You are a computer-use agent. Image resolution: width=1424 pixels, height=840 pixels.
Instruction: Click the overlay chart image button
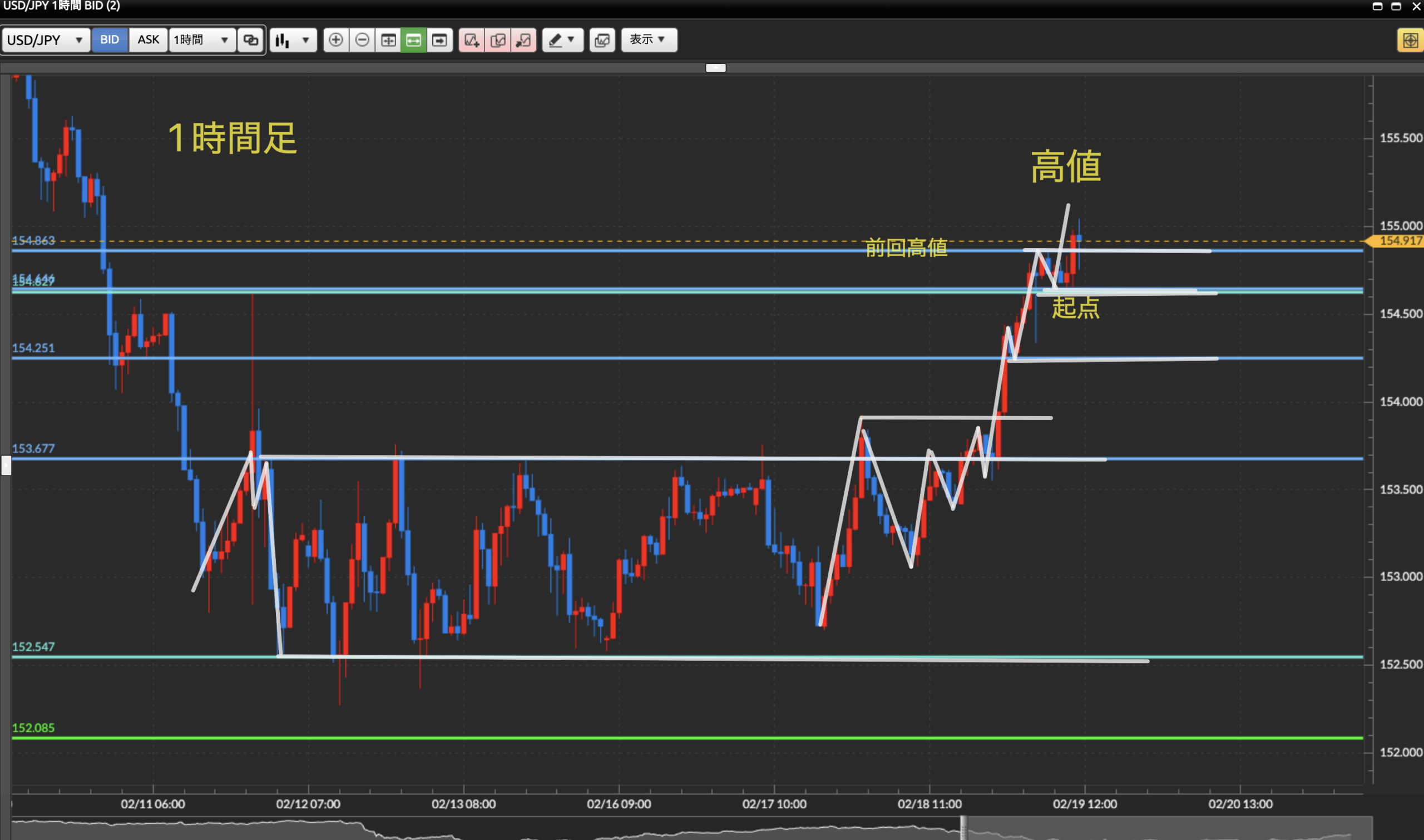602,40
